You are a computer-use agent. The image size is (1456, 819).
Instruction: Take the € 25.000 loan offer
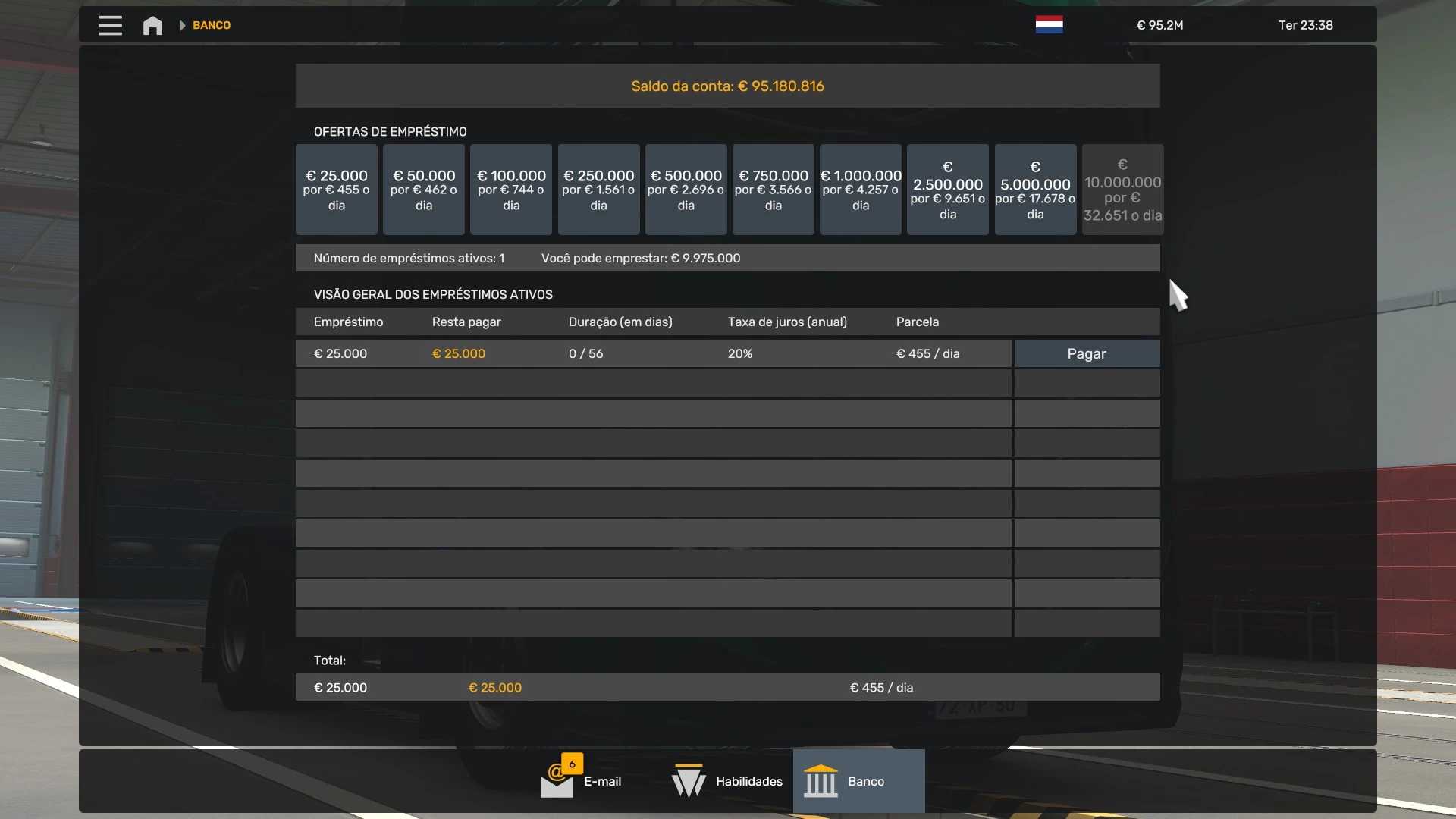click(336, 190)
